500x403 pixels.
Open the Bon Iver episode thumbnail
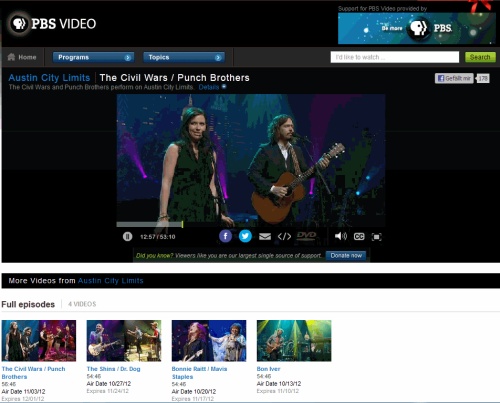click(294, 341)
